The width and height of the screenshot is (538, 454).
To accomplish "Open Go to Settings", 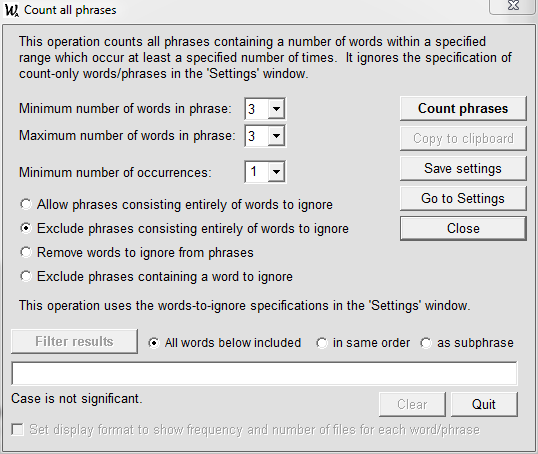I will (463, 198).
